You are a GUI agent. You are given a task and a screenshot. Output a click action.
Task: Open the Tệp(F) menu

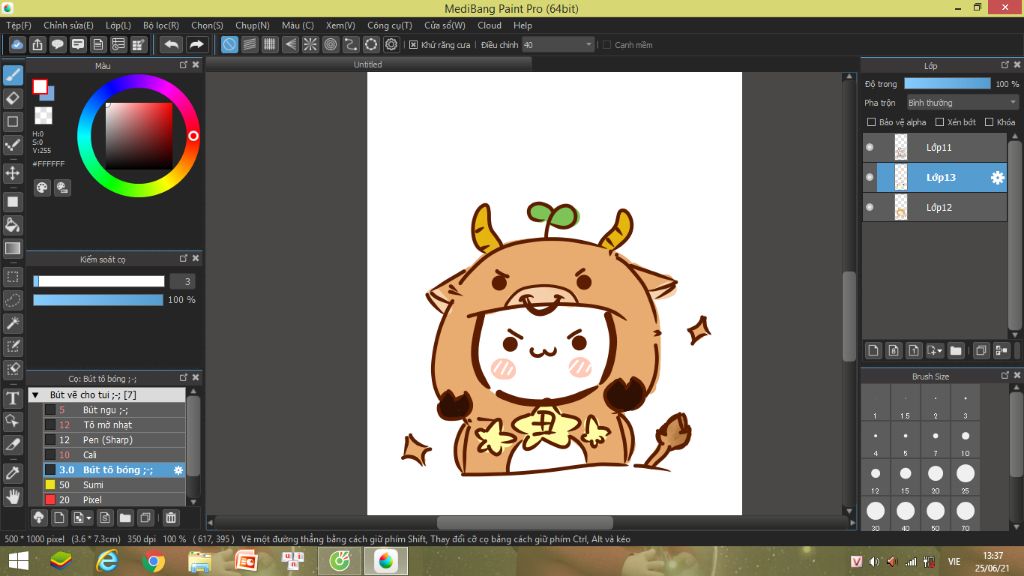[18, 25]
